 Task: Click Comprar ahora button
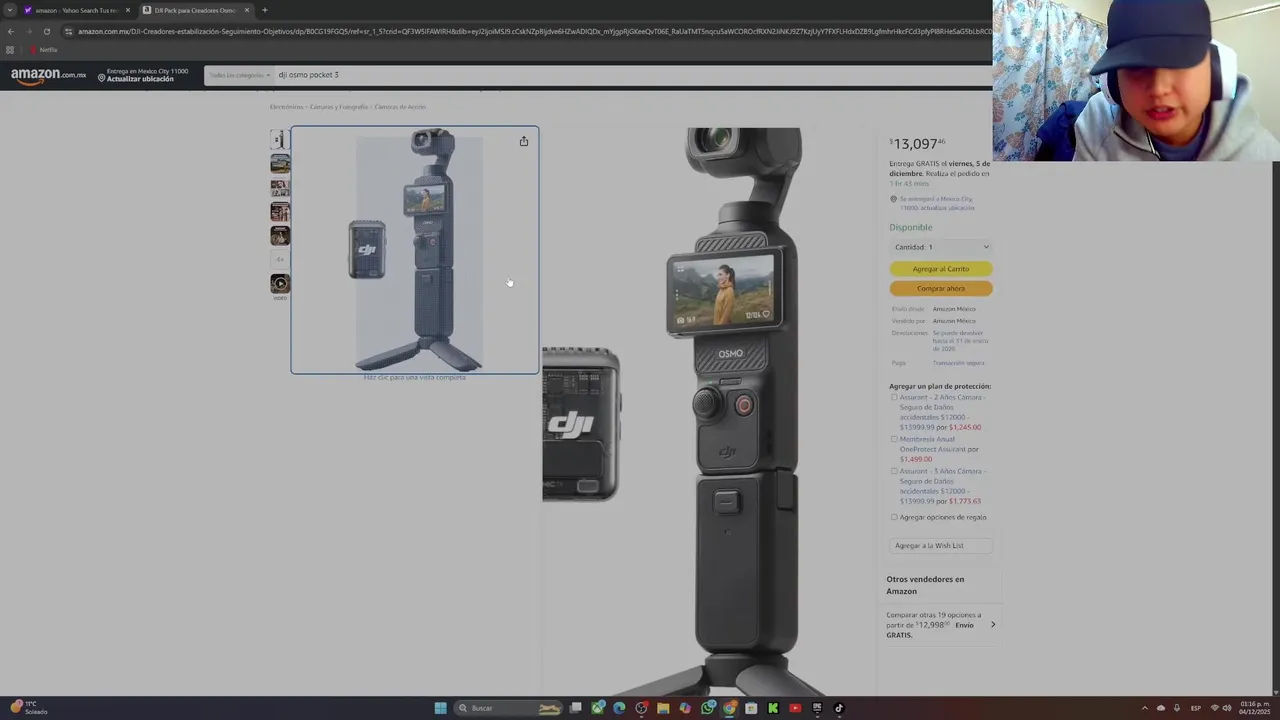coord(941,288)
